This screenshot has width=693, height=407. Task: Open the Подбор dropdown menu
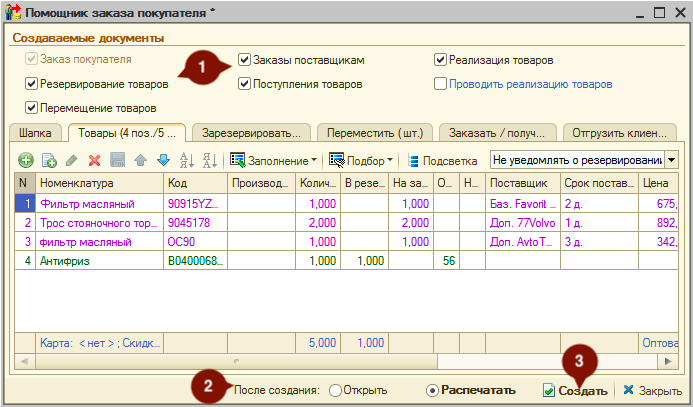[361, 161]
